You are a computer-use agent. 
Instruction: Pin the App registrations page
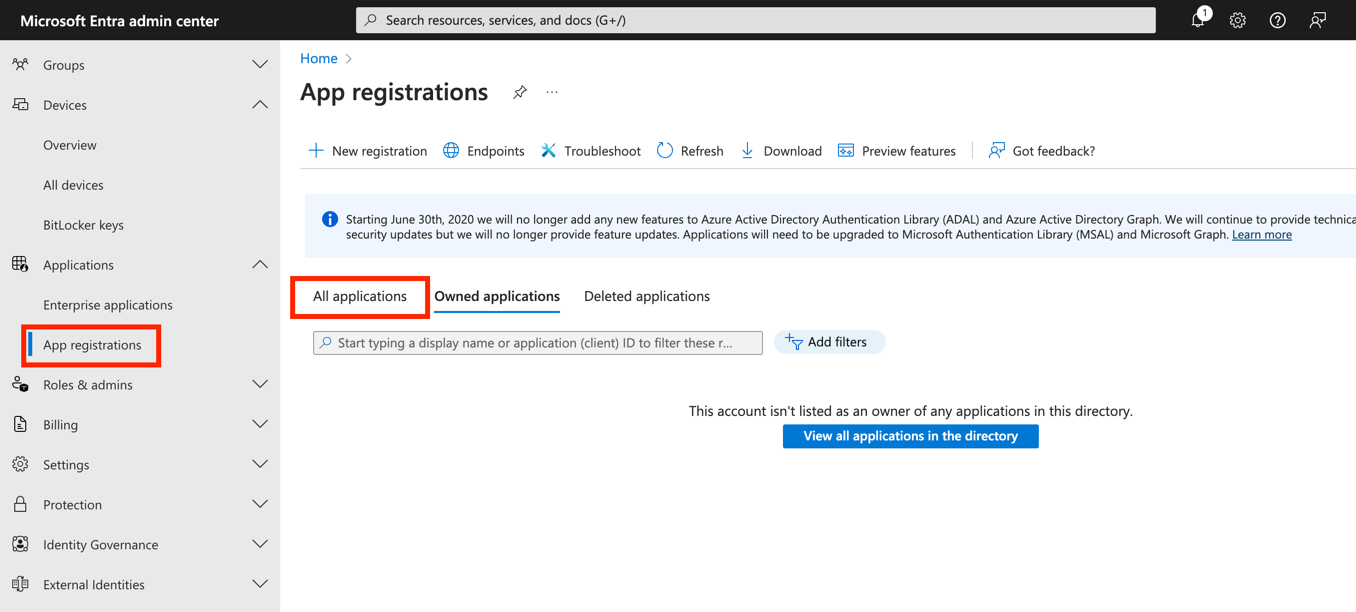(520, 93)
